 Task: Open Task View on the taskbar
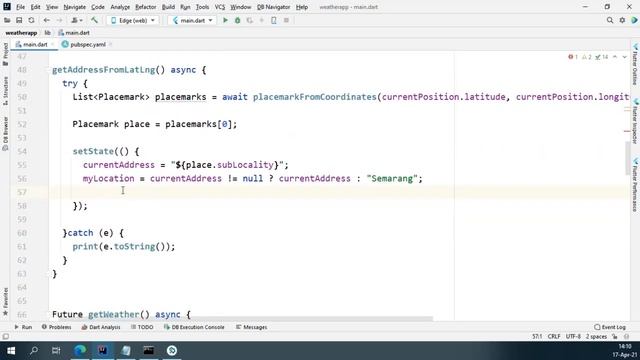(x=56, y=351)
